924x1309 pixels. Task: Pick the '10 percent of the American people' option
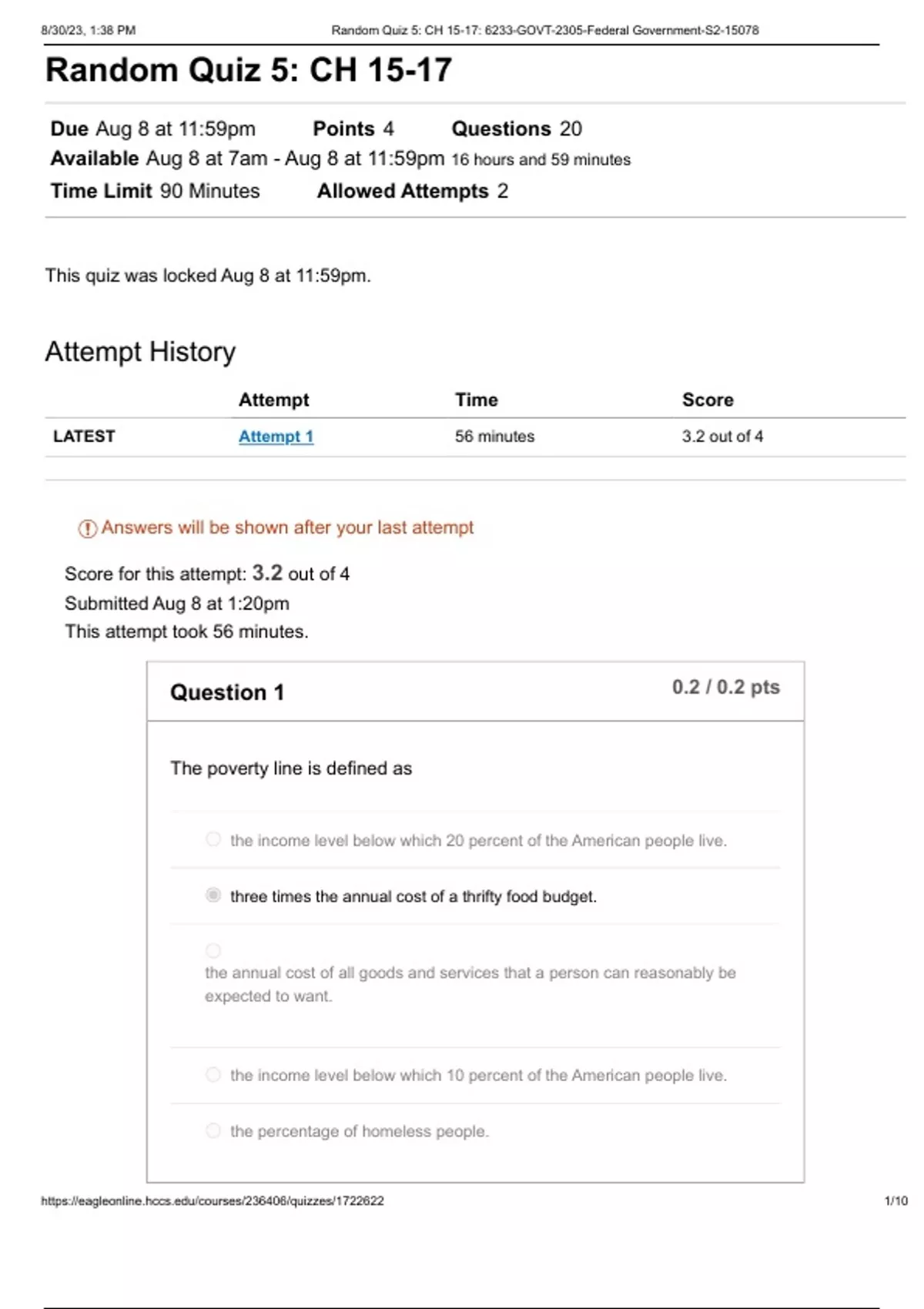click(213, 1074)
